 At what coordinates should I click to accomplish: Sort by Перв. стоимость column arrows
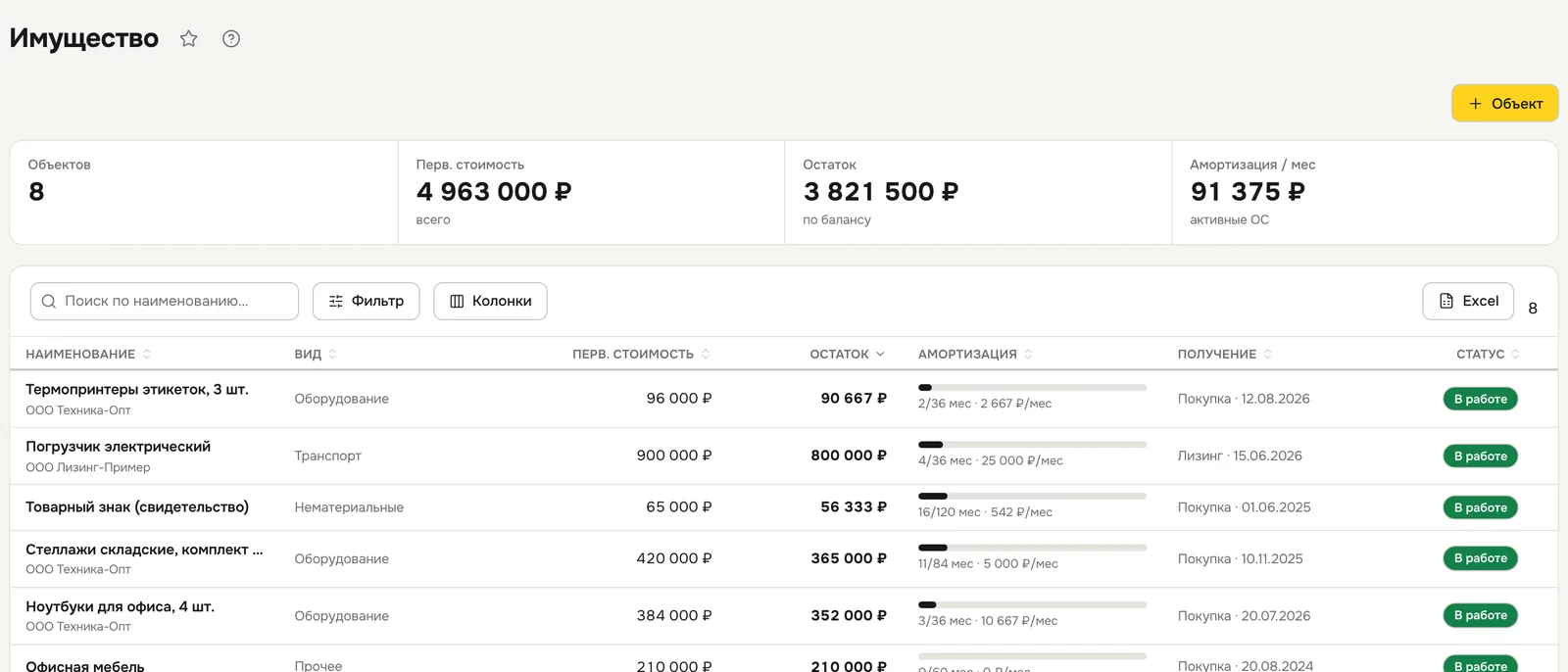(706, 355)
